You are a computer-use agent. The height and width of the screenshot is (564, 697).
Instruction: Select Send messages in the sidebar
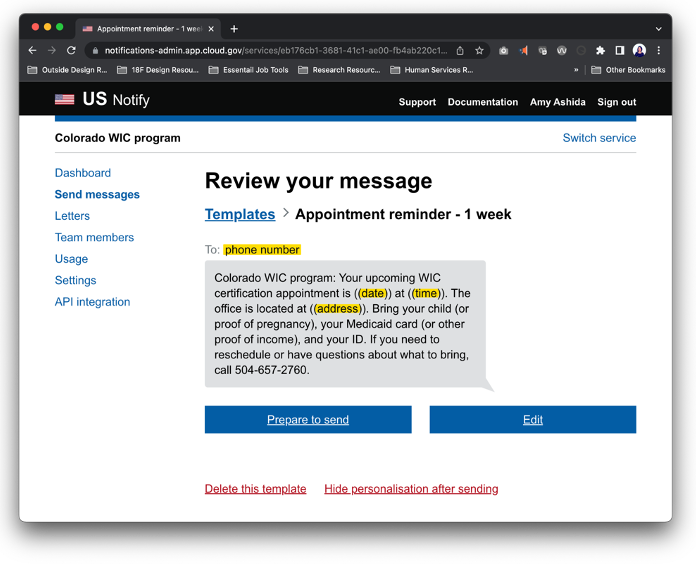click(x=97, y=194)
